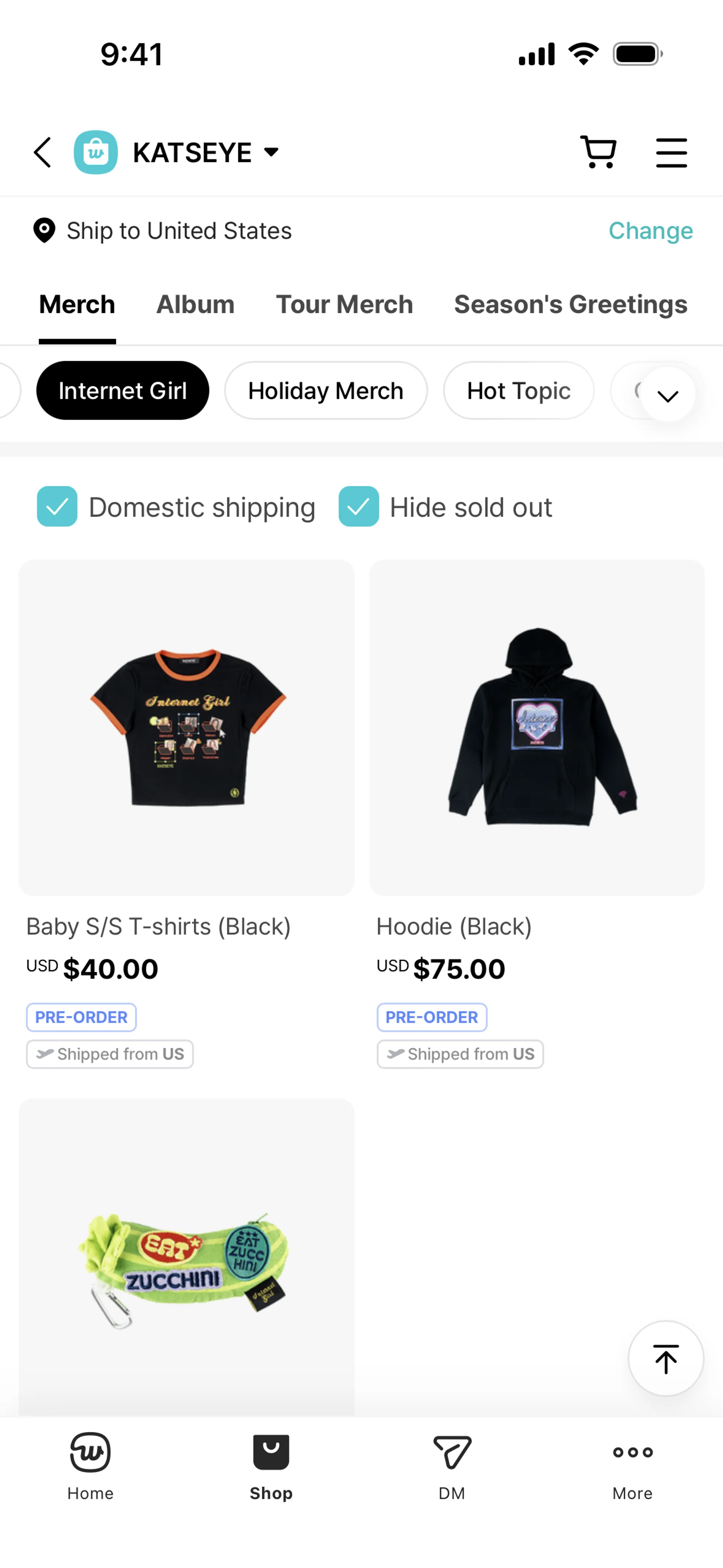Switch to the Tour Merch tab

pyautogui.click(x=345, y=304)
